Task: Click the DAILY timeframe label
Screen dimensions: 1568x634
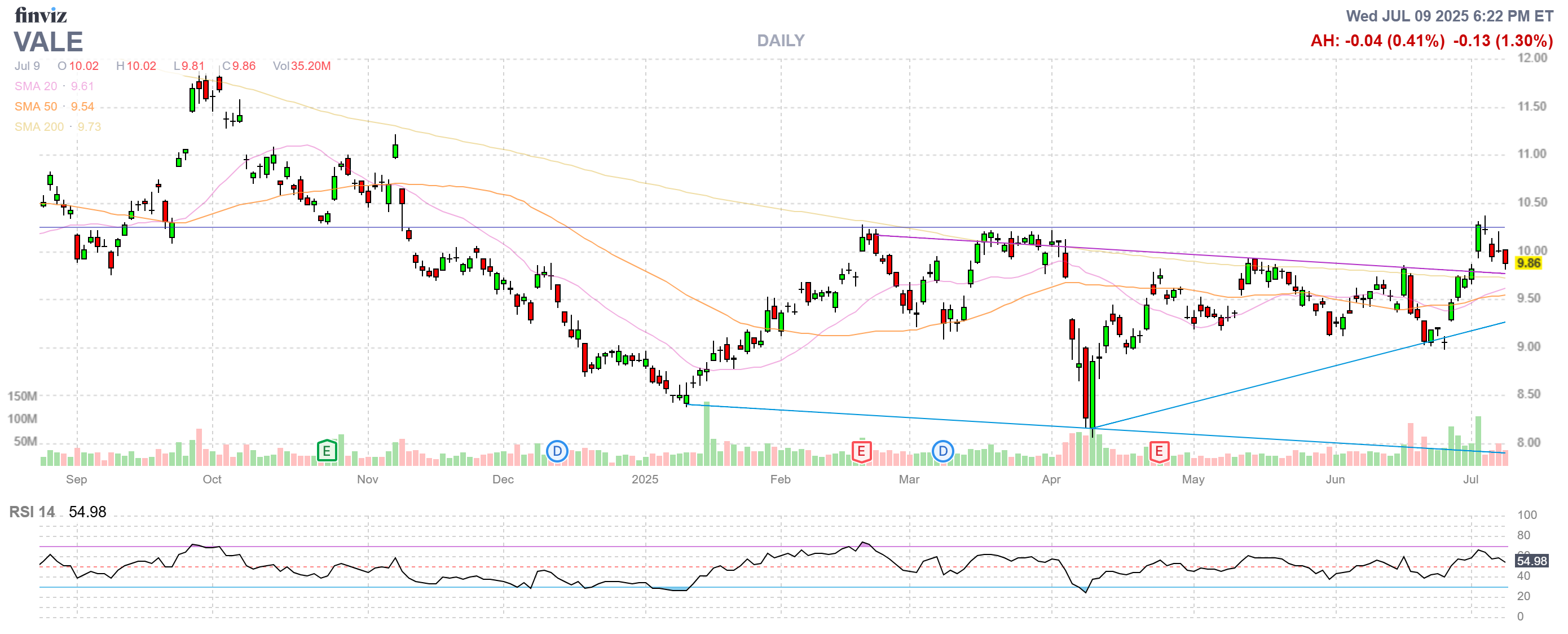Action: point(781,41)
